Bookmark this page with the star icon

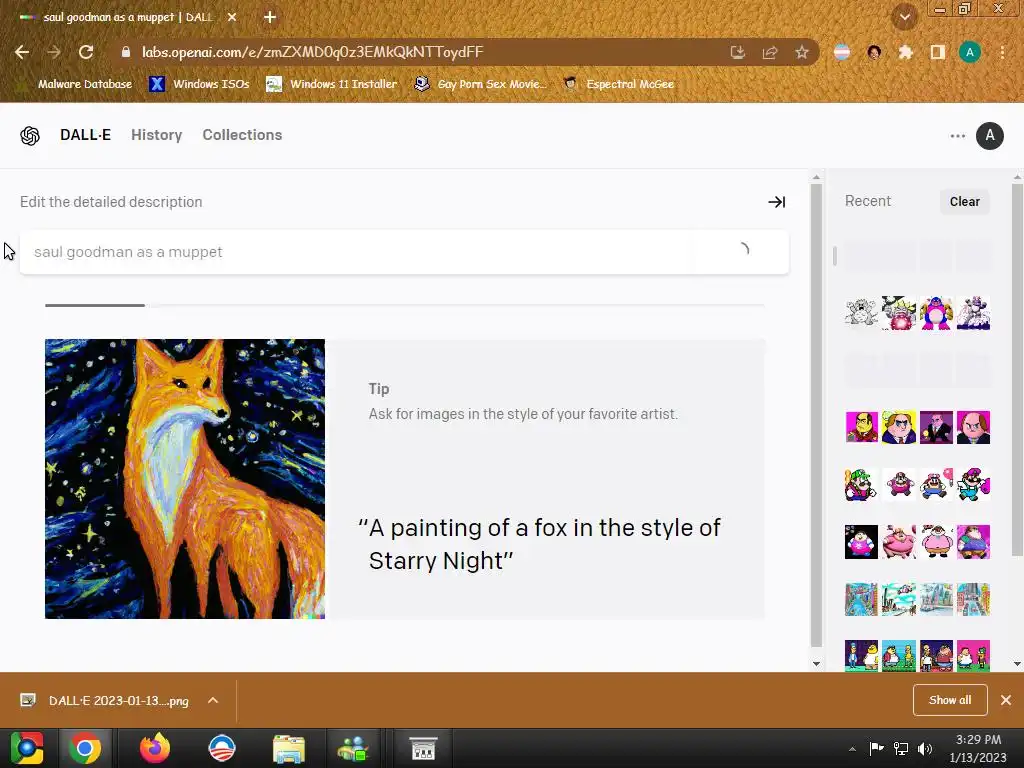tap(801, 52)
